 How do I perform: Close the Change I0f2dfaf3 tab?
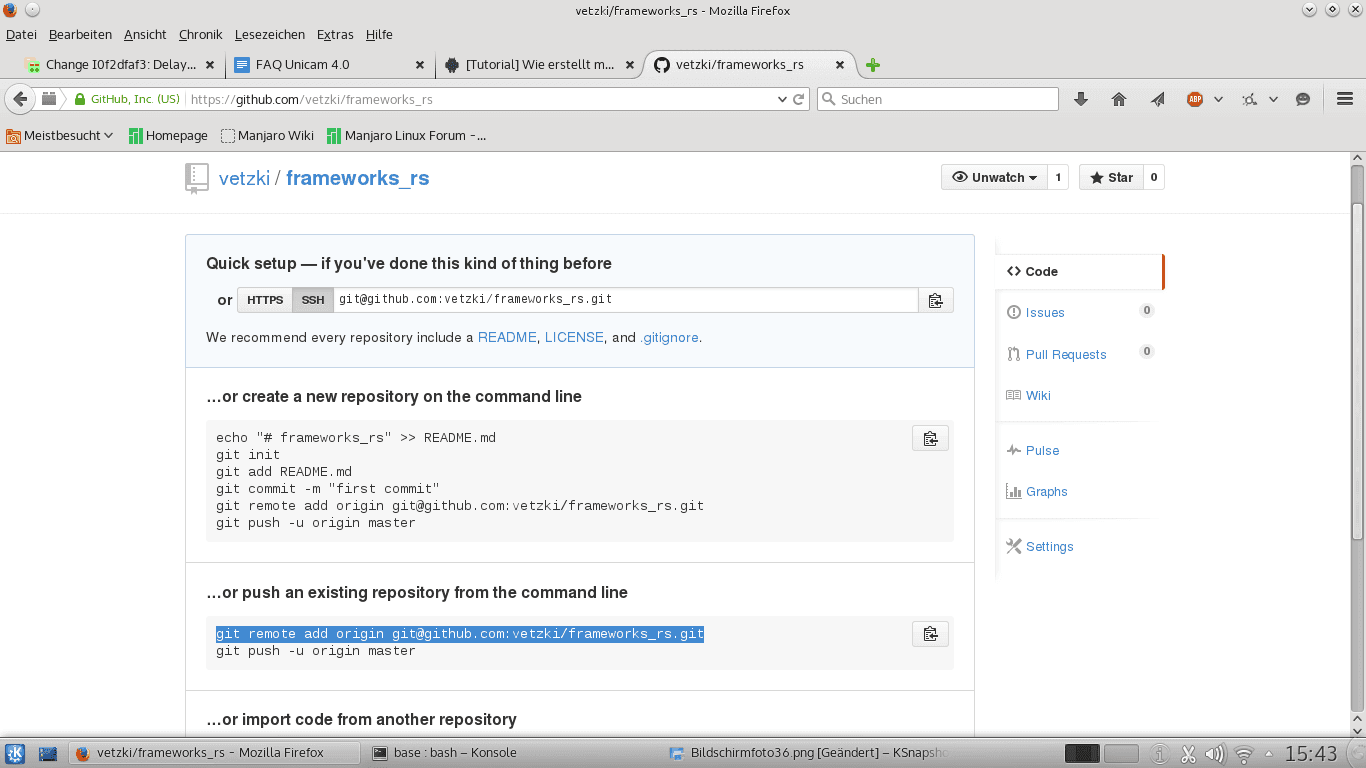click(210, 65)
